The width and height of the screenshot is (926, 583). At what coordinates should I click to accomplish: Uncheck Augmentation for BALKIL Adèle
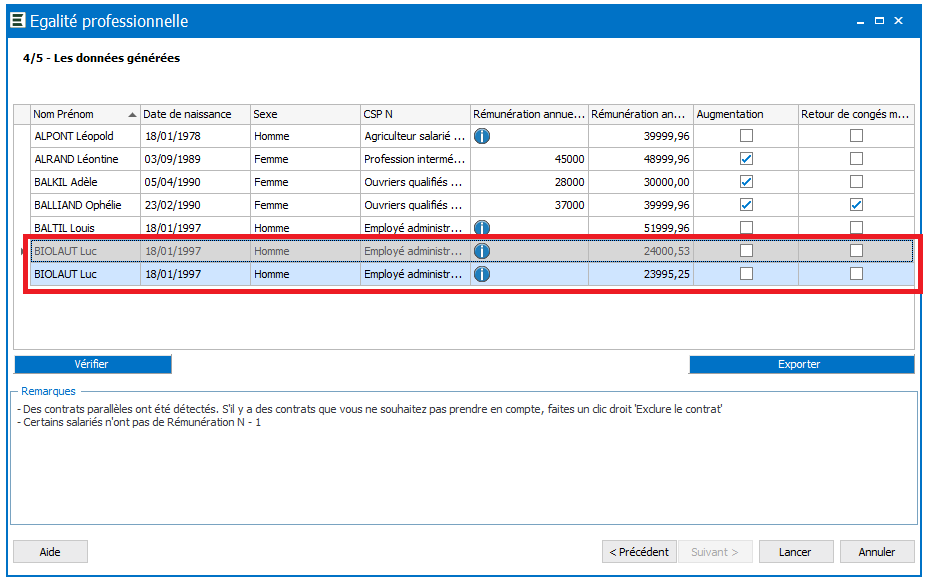click(746, 182)
